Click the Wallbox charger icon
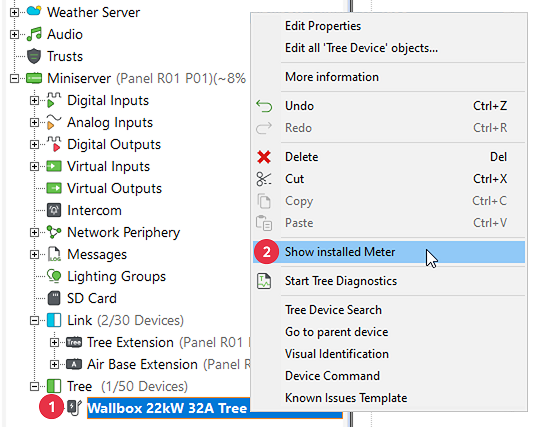Screen dimensions: 534x427 click(74, 407)
